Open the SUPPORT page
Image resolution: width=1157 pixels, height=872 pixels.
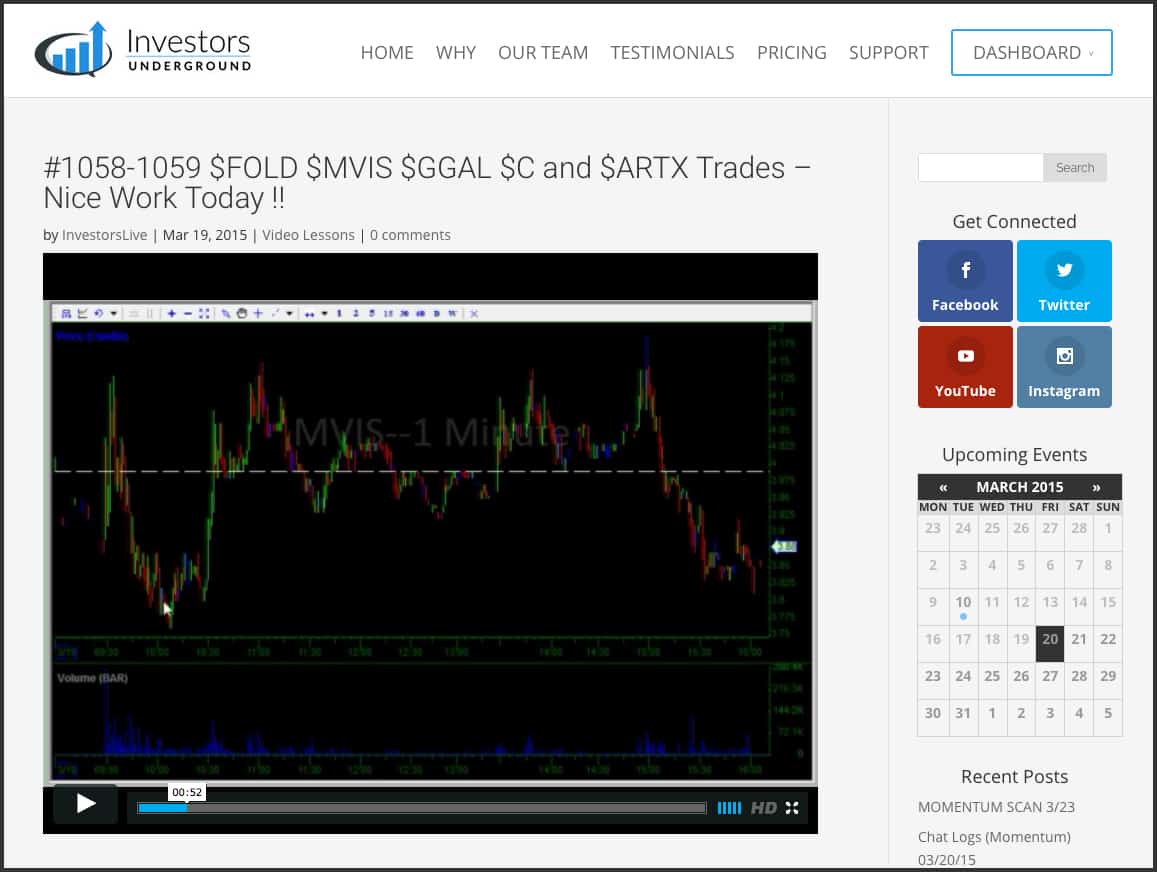pyautogui.click(x=888, y=52)
